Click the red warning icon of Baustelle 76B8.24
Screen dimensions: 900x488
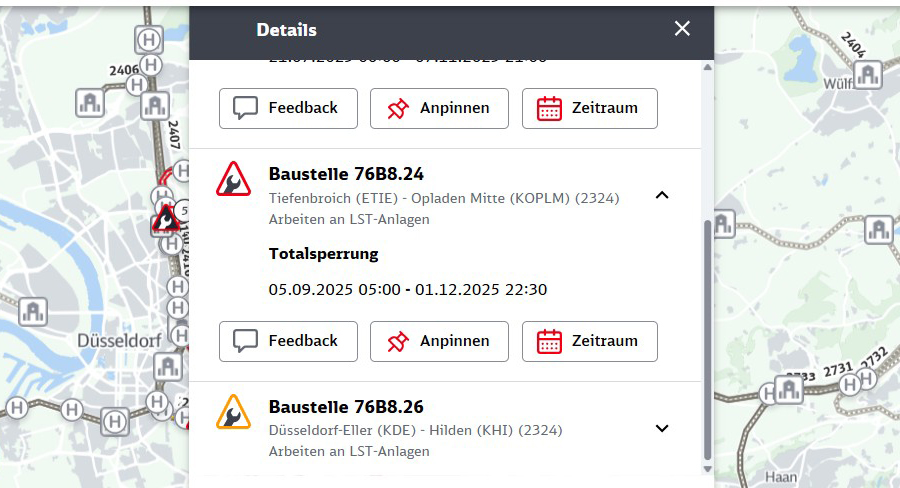pos(233,180)
